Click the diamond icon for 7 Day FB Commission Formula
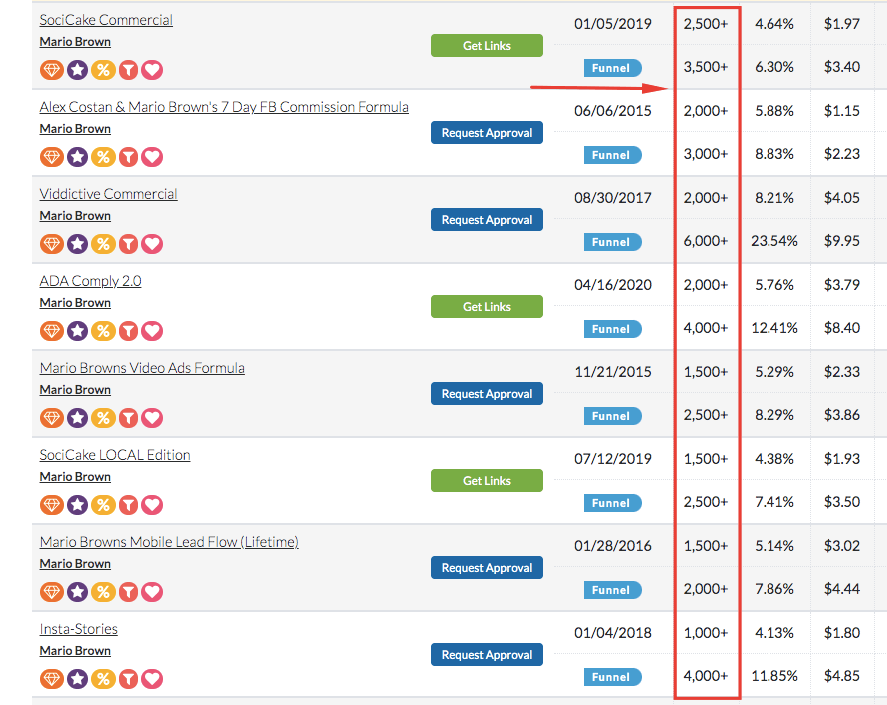This screenshot has width=887, height=705. point(51,157)
